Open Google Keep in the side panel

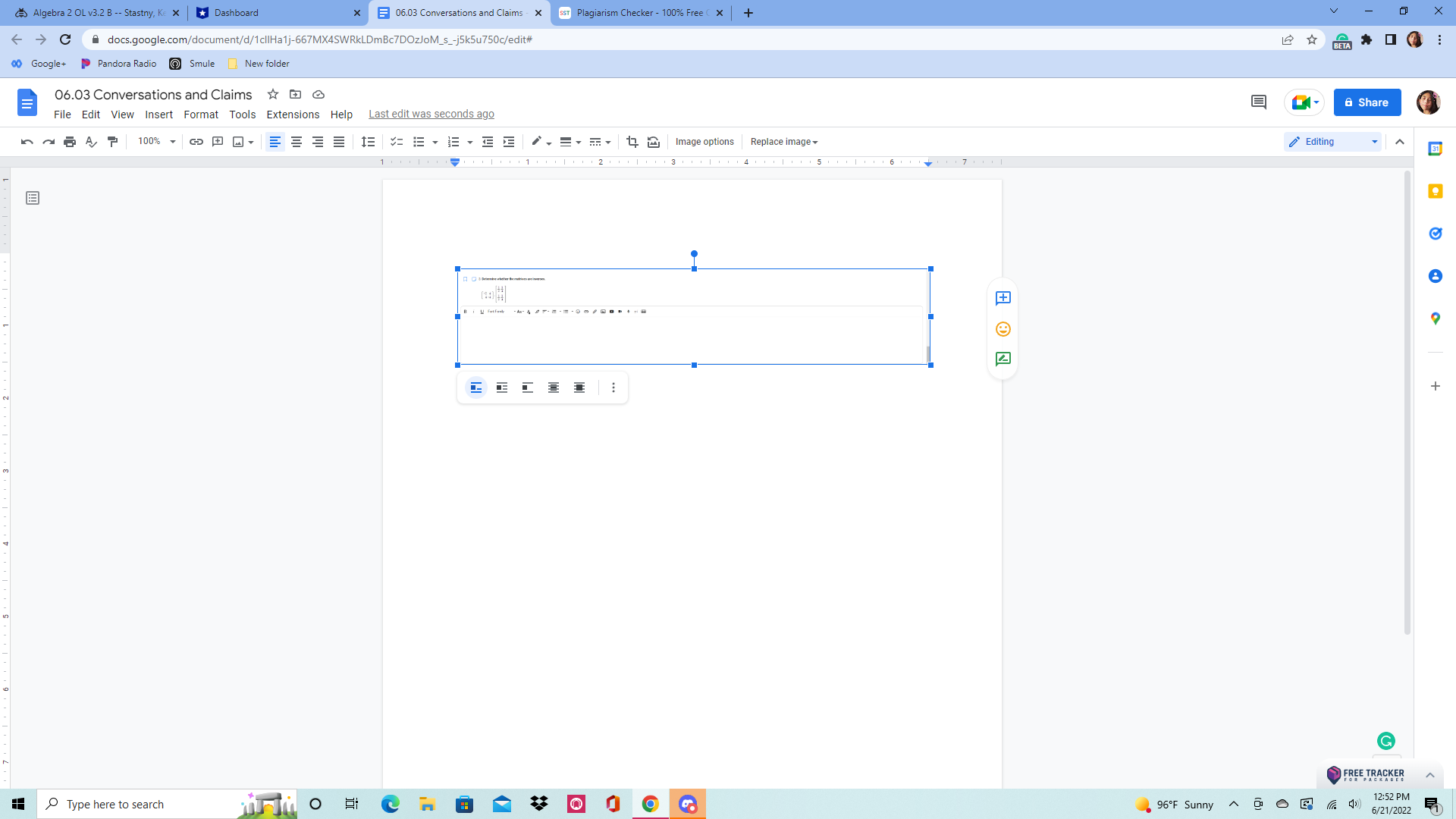click(x=1435, y=191)
